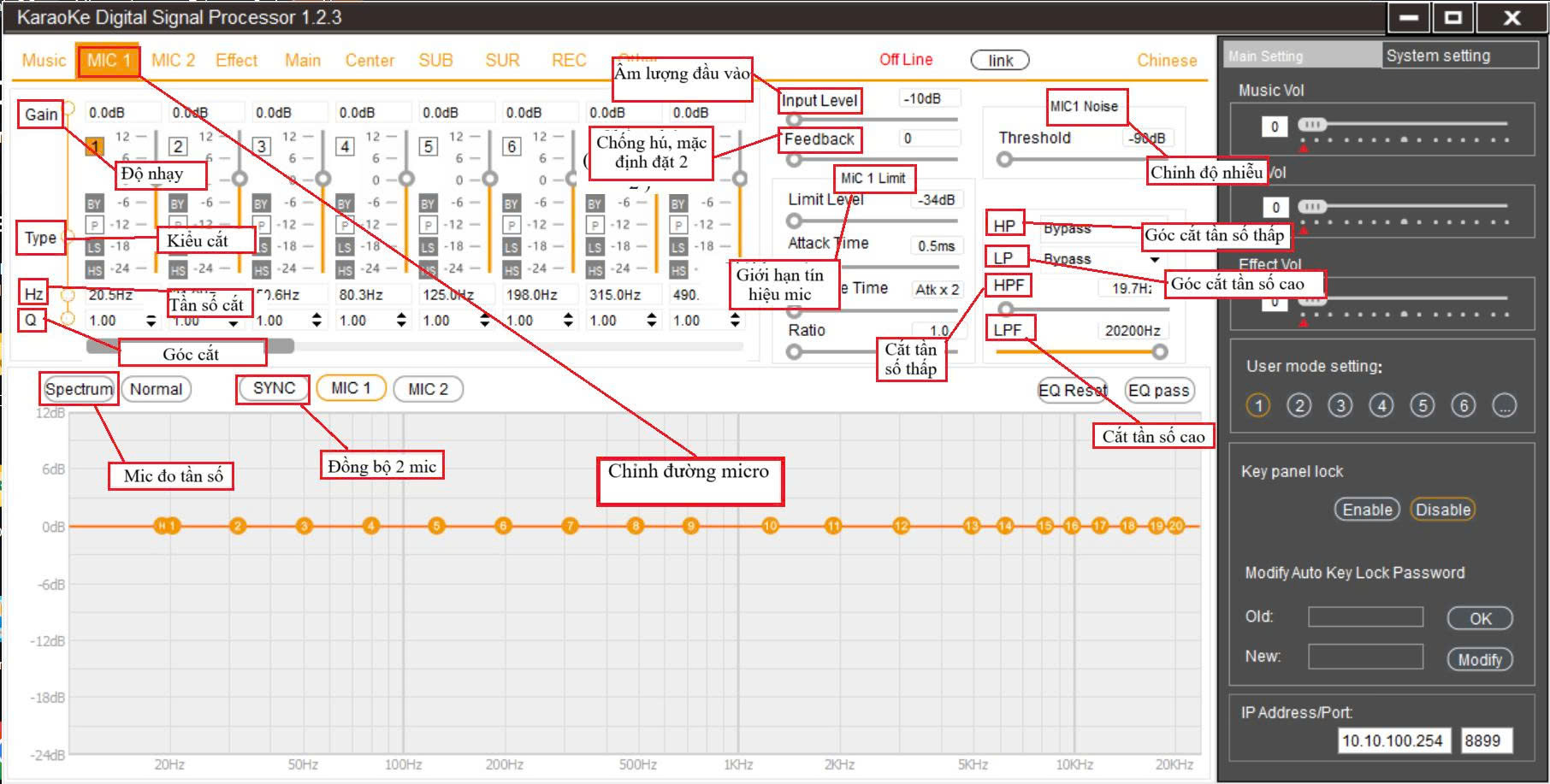Set band 1 type to P peak

point(94,225)
